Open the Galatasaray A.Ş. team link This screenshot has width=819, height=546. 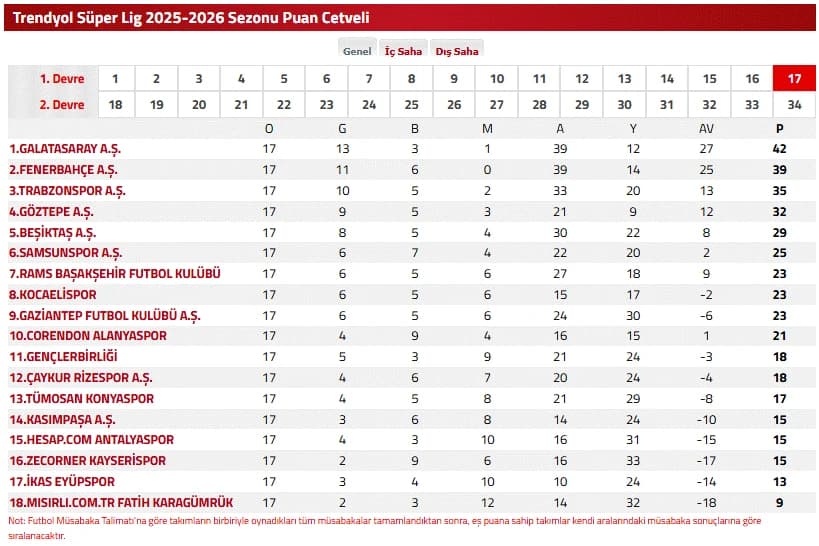pos(65,149)
